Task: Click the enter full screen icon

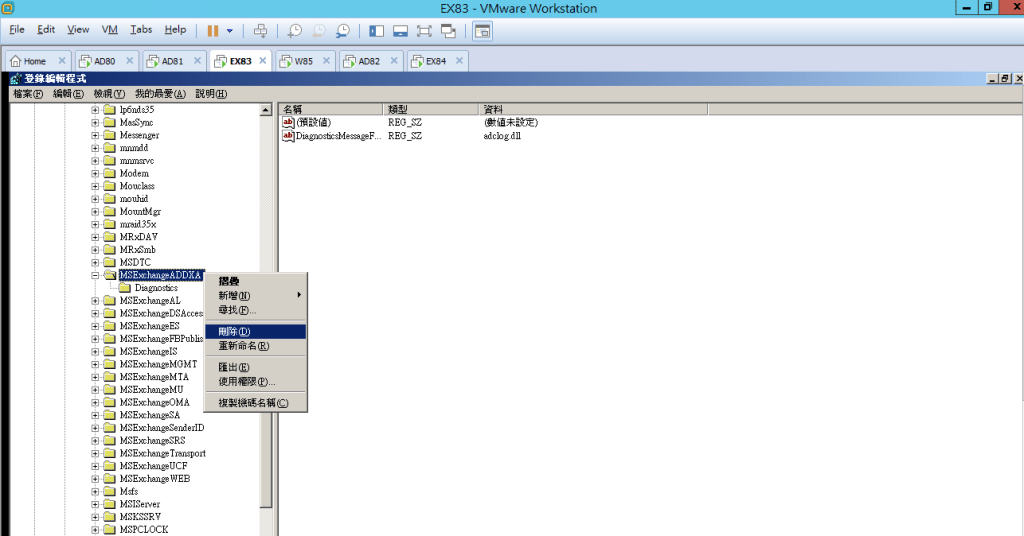Action: 424,30
